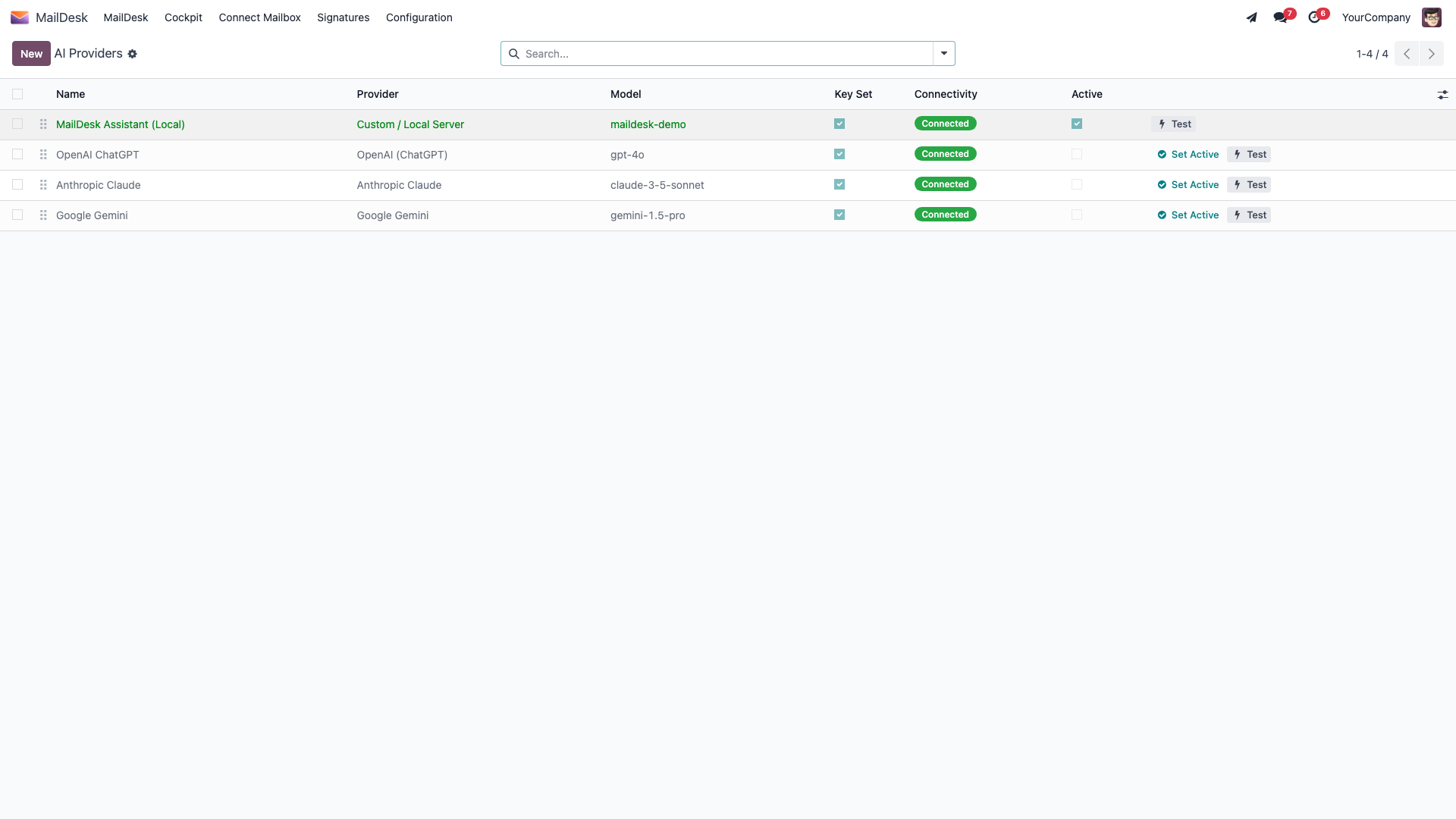
Task: Open MailDesk Assistant (Local) record
Action: [x=121, y=124]
